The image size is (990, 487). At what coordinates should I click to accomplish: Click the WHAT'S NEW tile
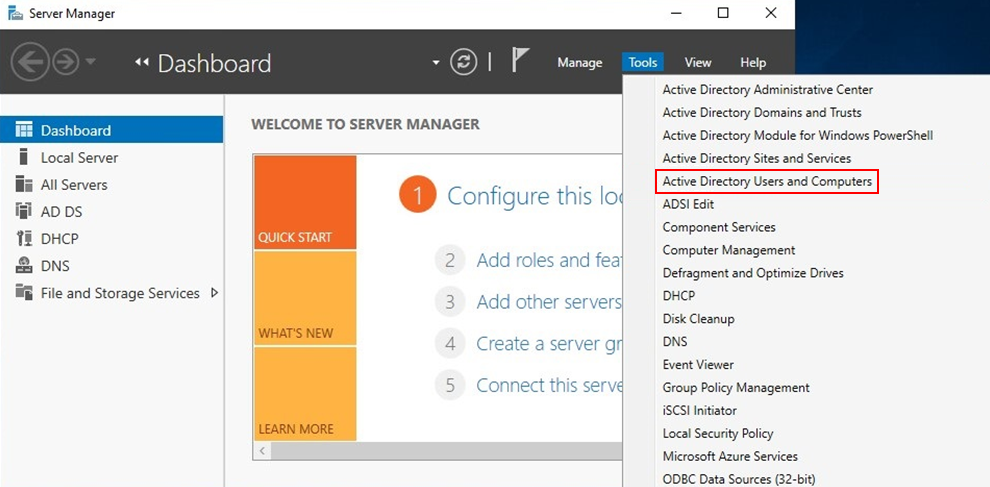pyautogui.click(x=304, y=297)
